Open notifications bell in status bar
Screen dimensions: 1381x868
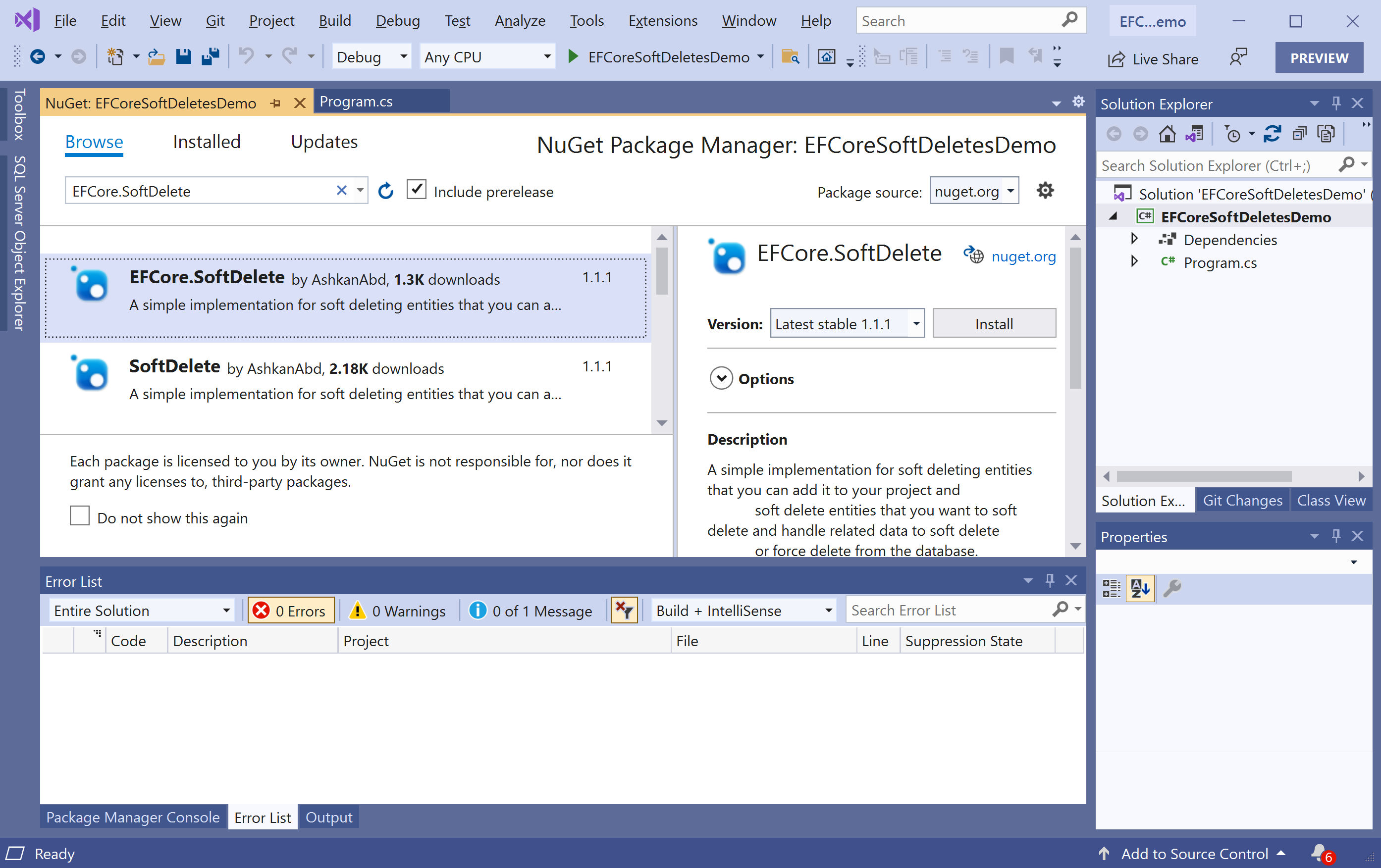pos(1319,853)
